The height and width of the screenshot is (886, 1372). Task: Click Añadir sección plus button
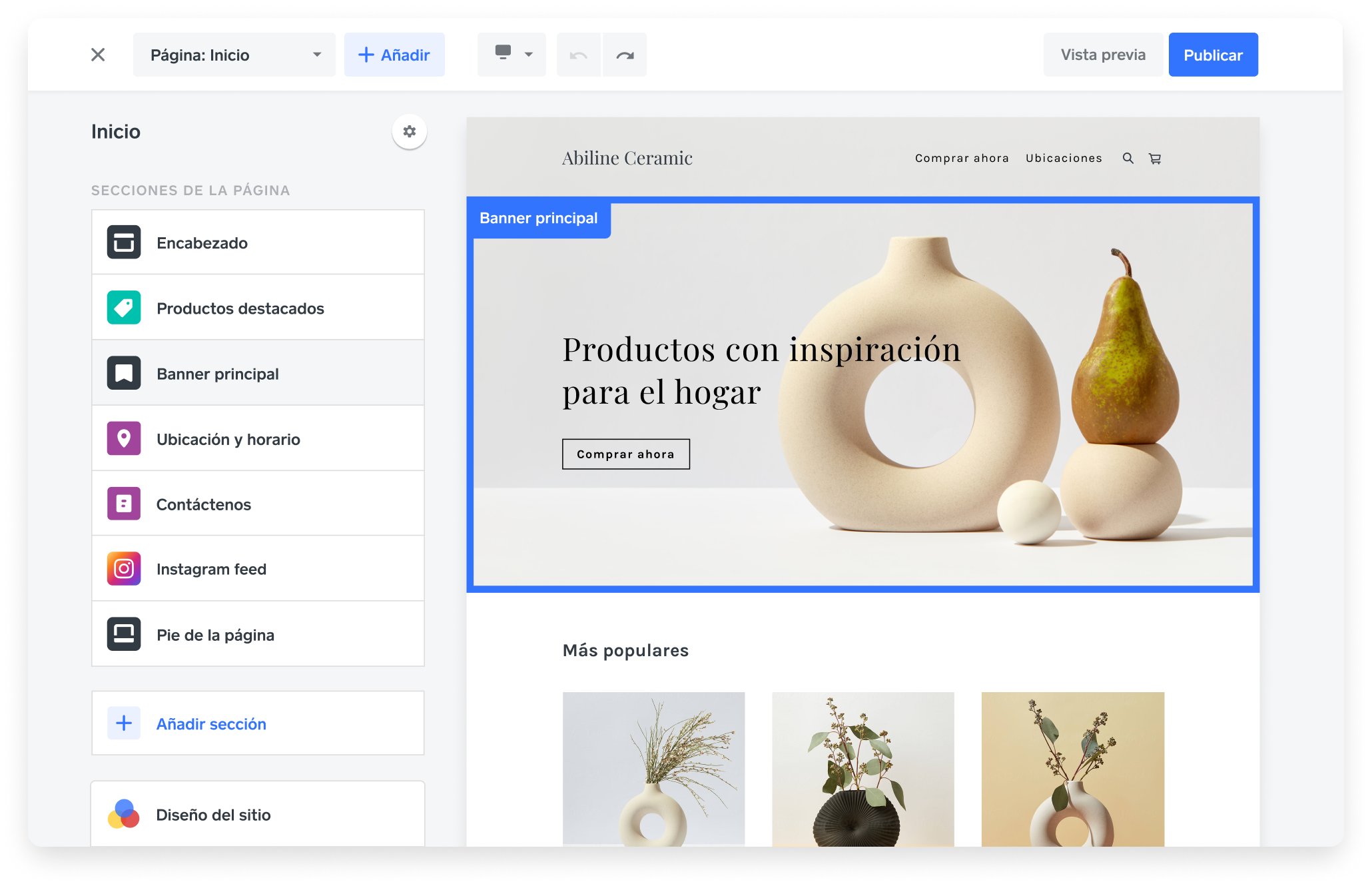(x=124, y=723)
